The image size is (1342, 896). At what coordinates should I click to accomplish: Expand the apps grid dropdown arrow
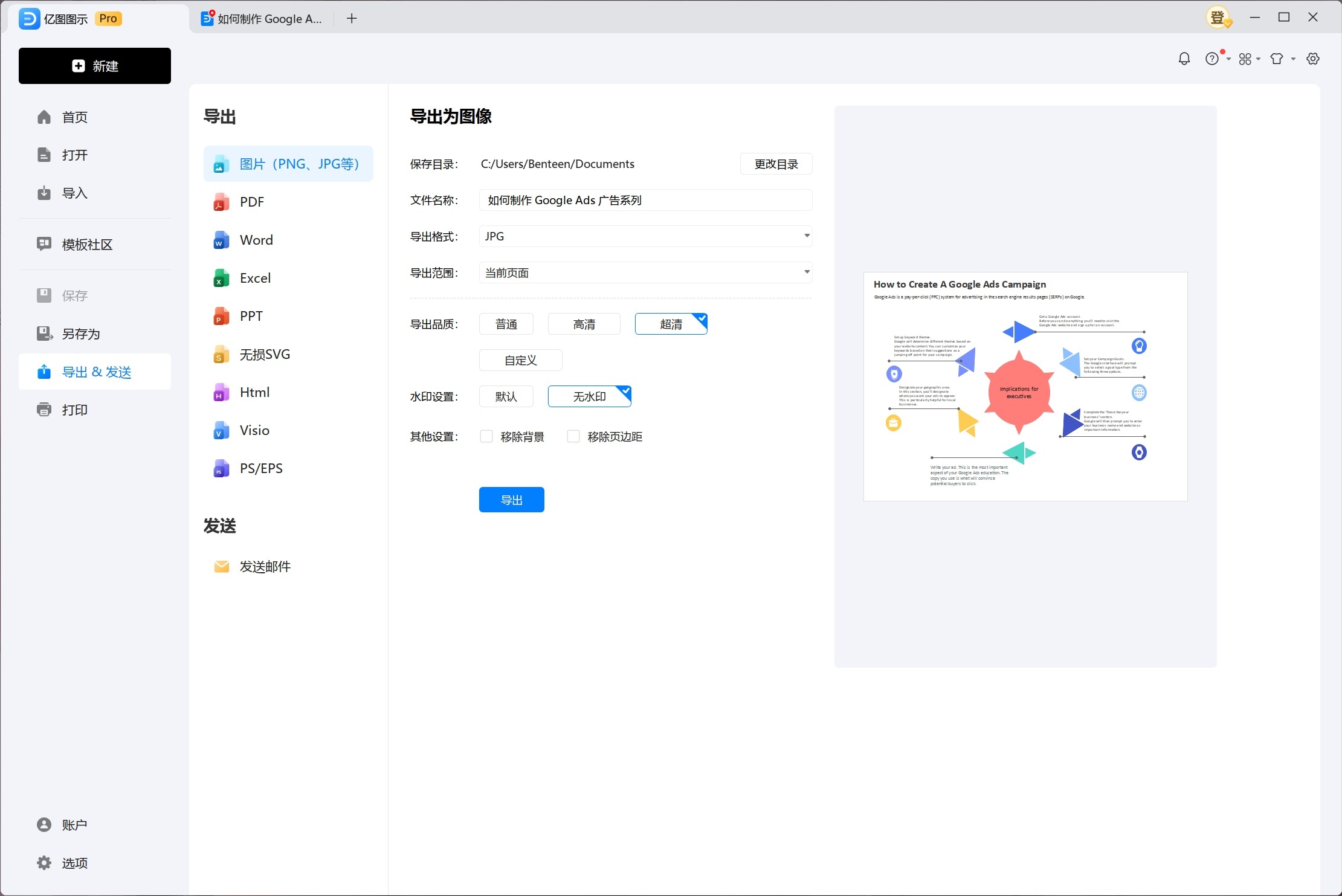pyautogui.click(x=1259, y=59)
